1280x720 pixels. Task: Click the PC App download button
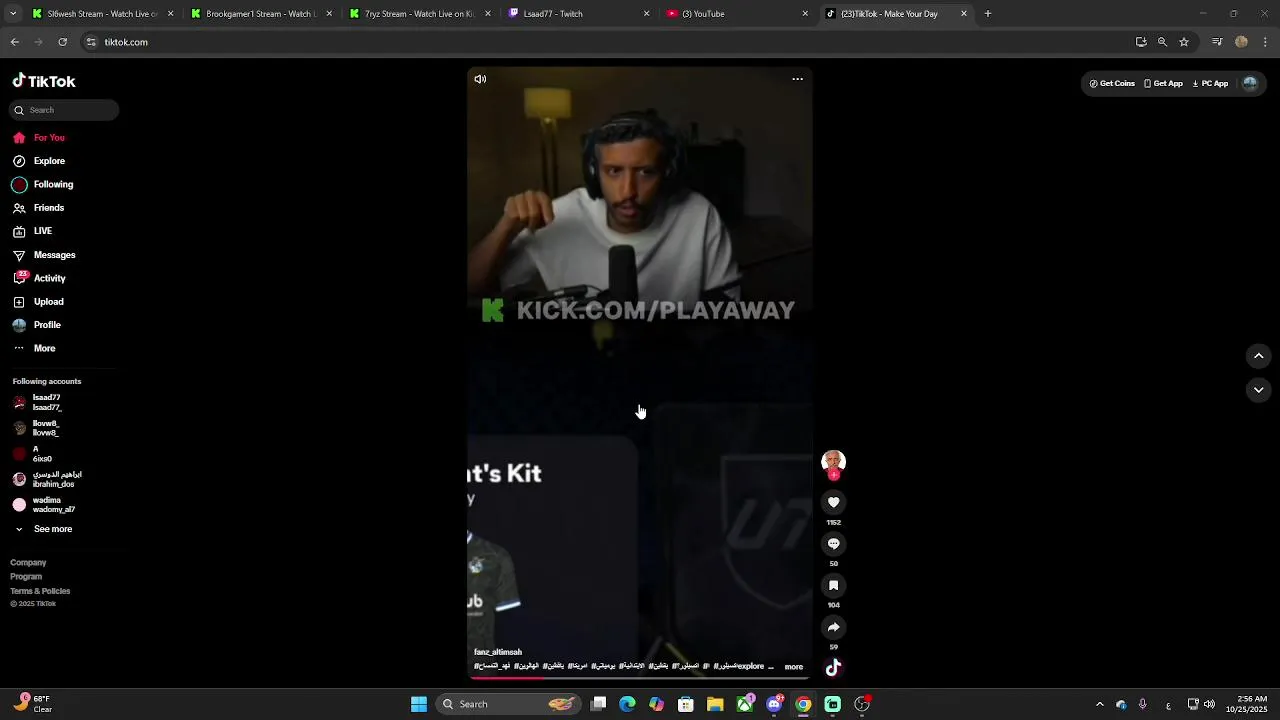(x=1210, y=84)
